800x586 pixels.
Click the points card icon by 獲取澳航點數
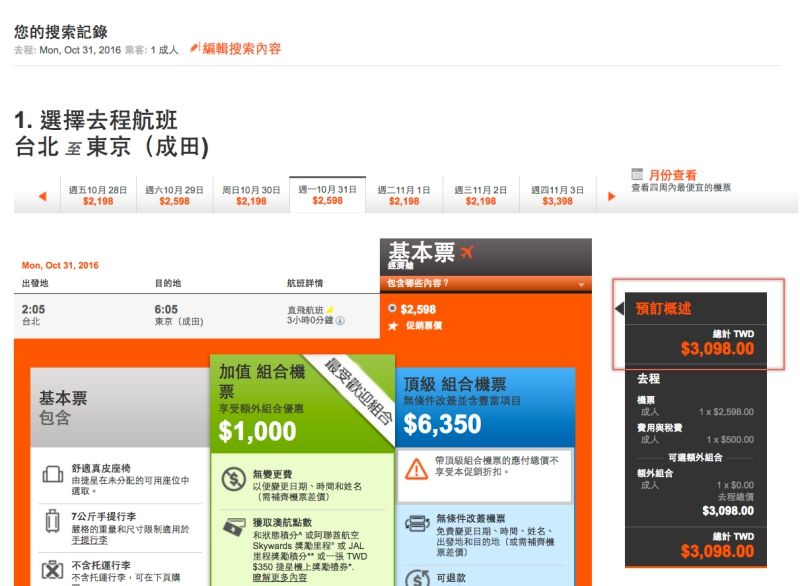[235, 527]
